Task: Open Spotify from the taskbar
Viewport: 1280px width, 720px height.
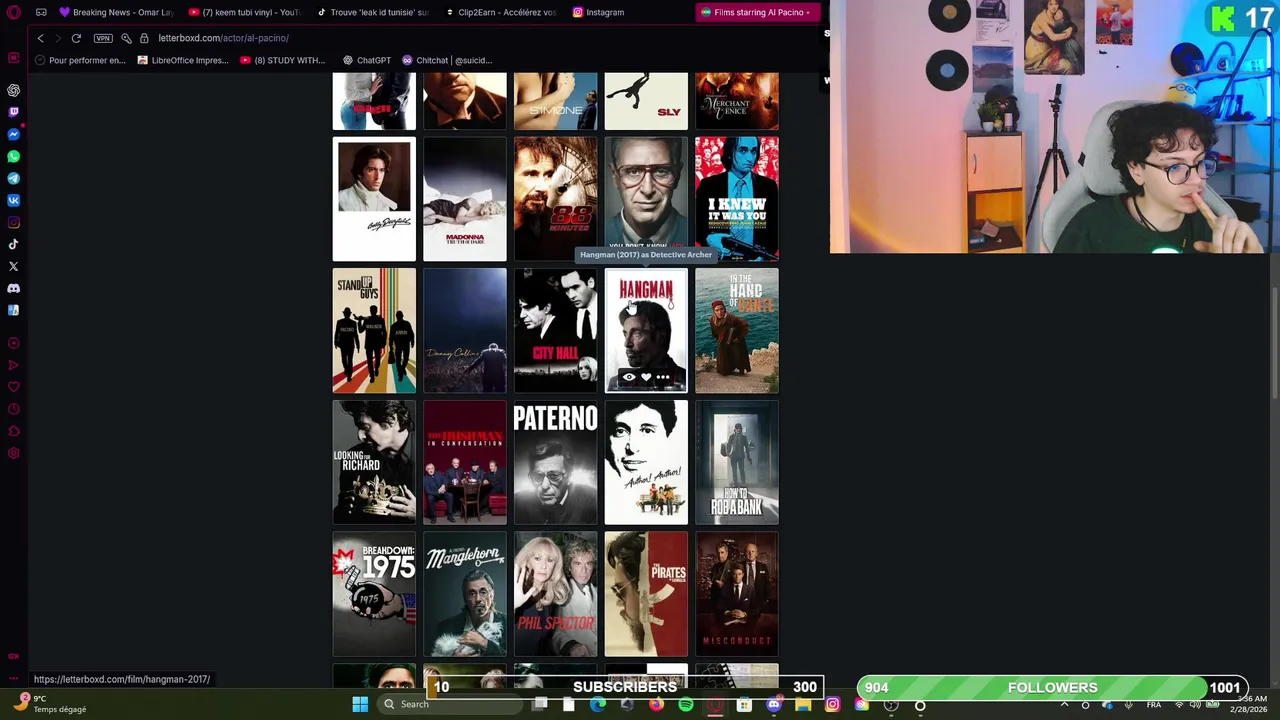Action: tap(686, 705)
